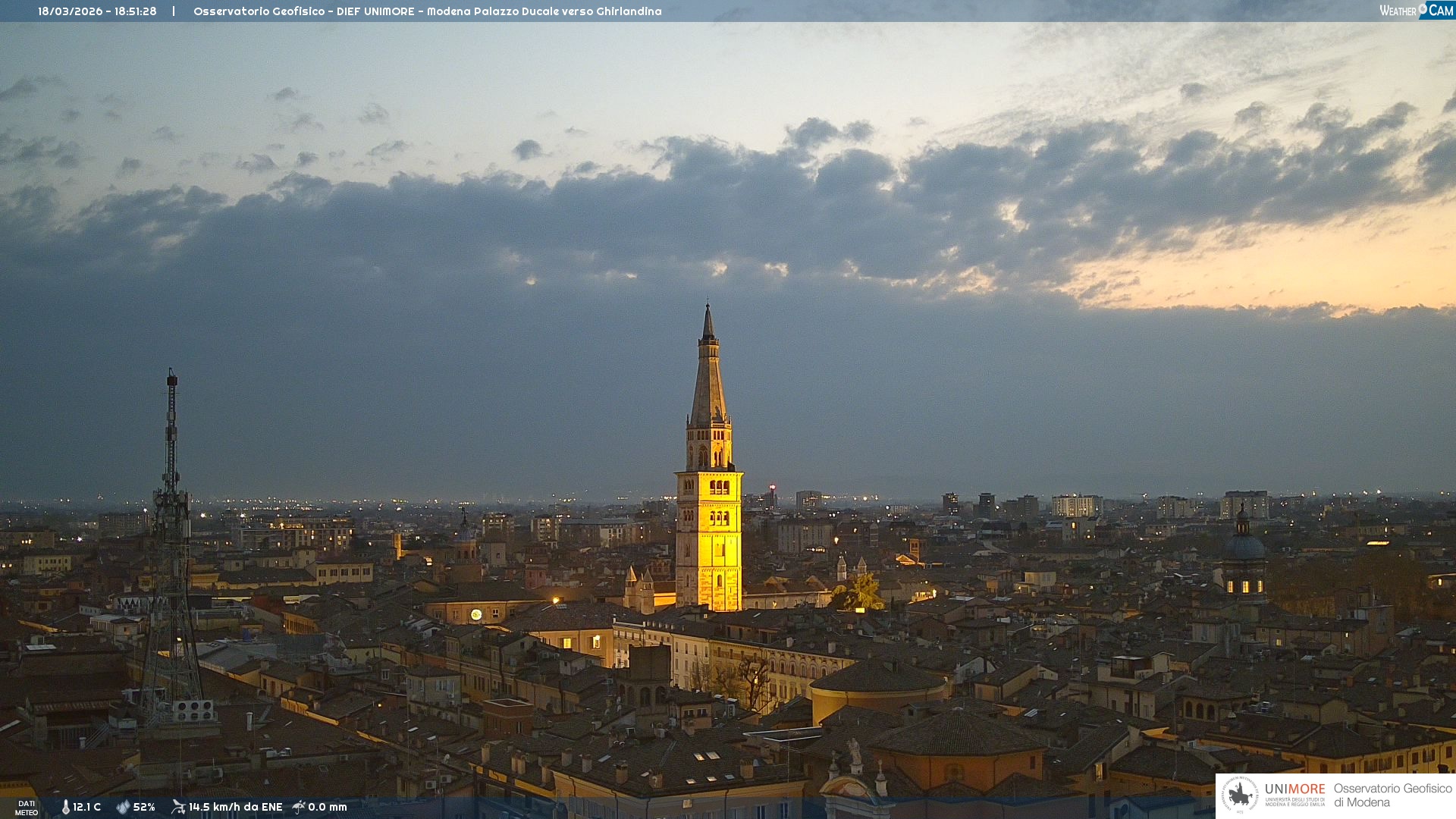The width and height of the screenshot is (1456, 819).
Task: Click the DATI METEO label
Action: click(27, 808)
